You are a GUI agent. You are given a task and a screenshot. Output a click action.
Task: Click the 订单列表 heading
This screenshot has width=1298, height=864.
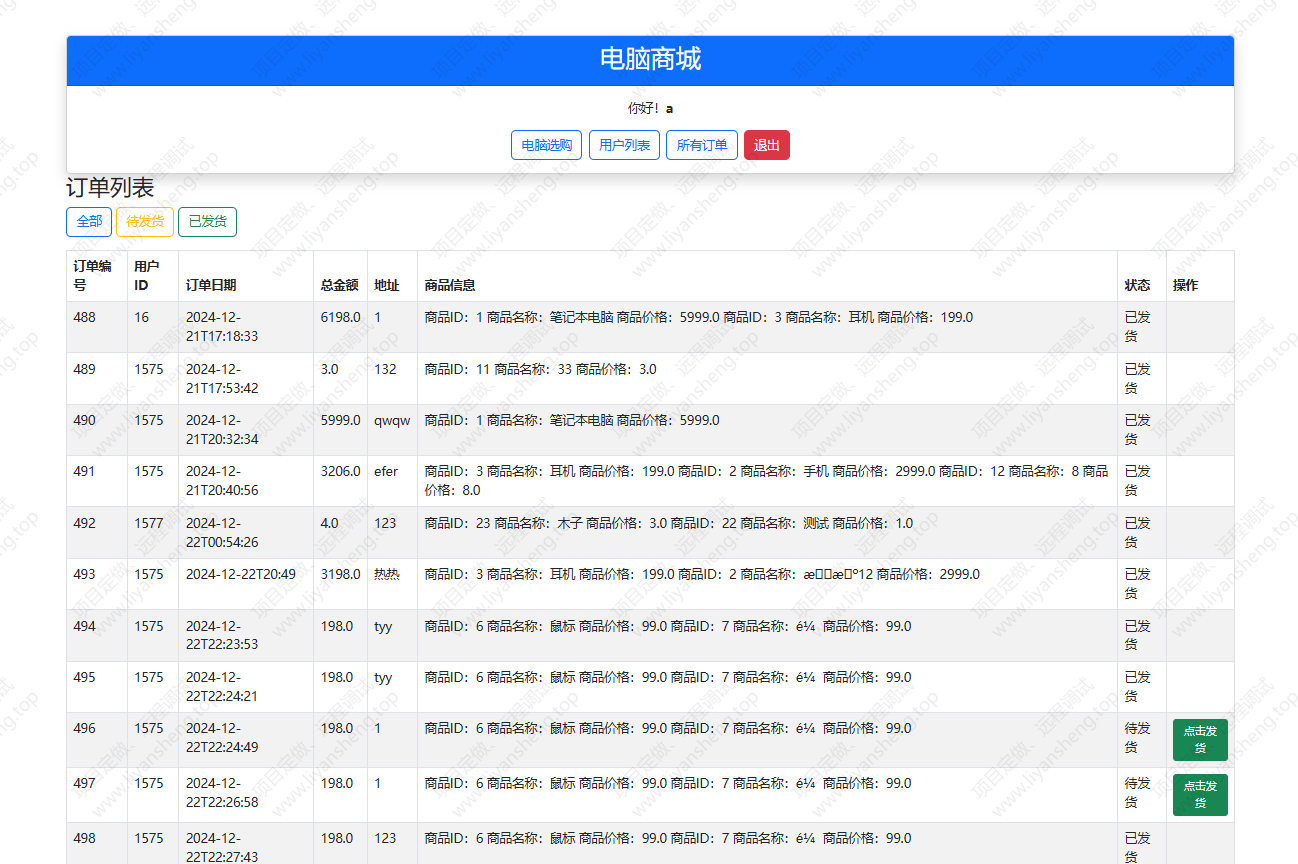coord(110,188)
